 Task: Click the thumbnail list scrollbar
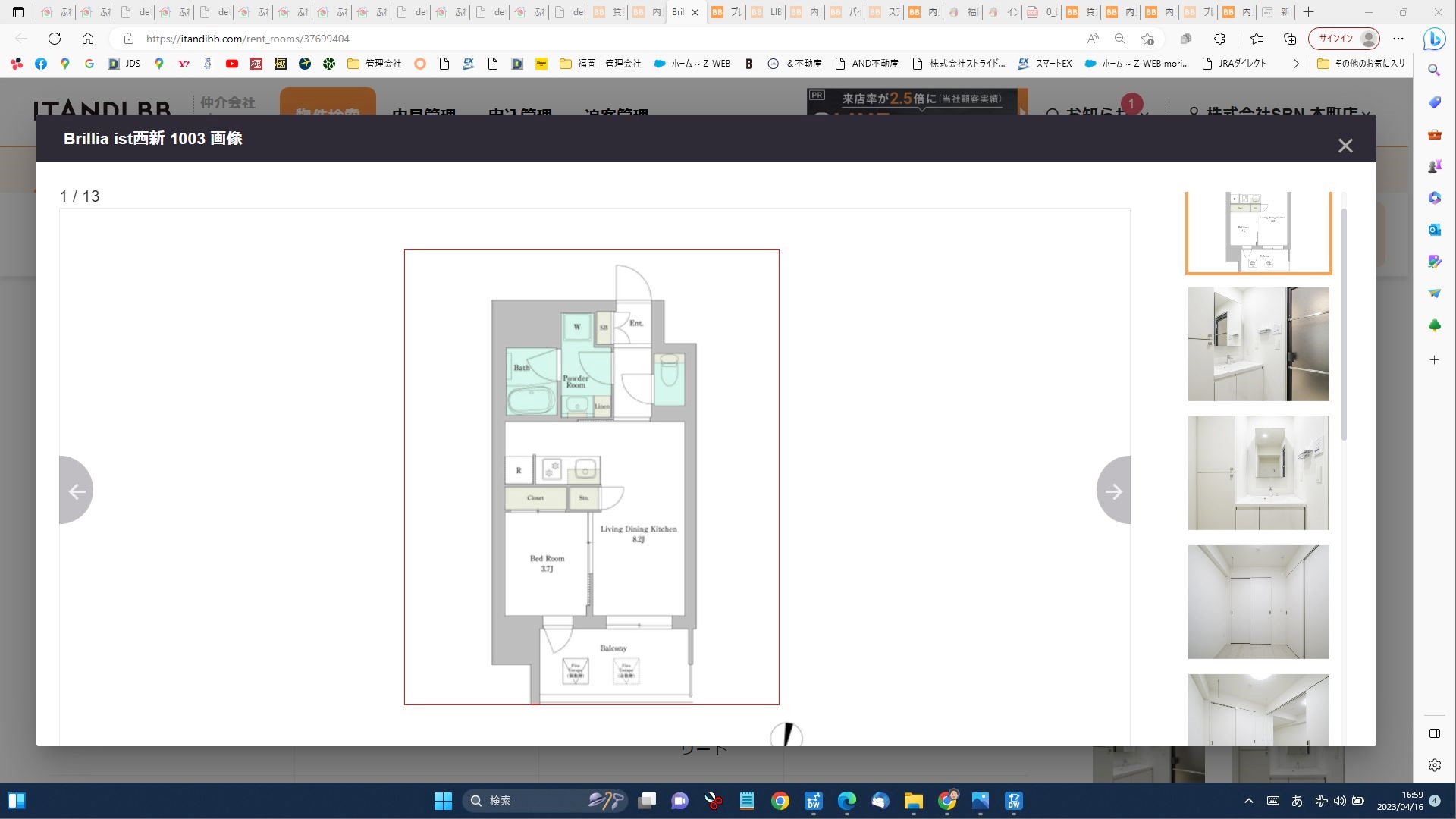click(1344, 326)
